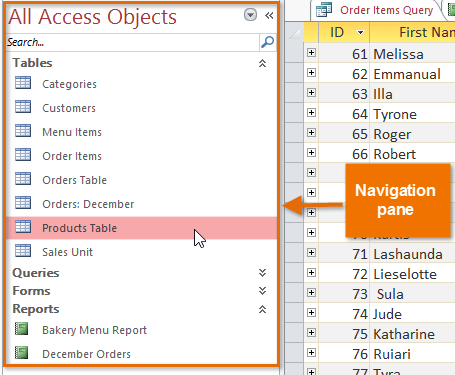
Task: Collapse the Tables group
Action: tap(262, 63)
